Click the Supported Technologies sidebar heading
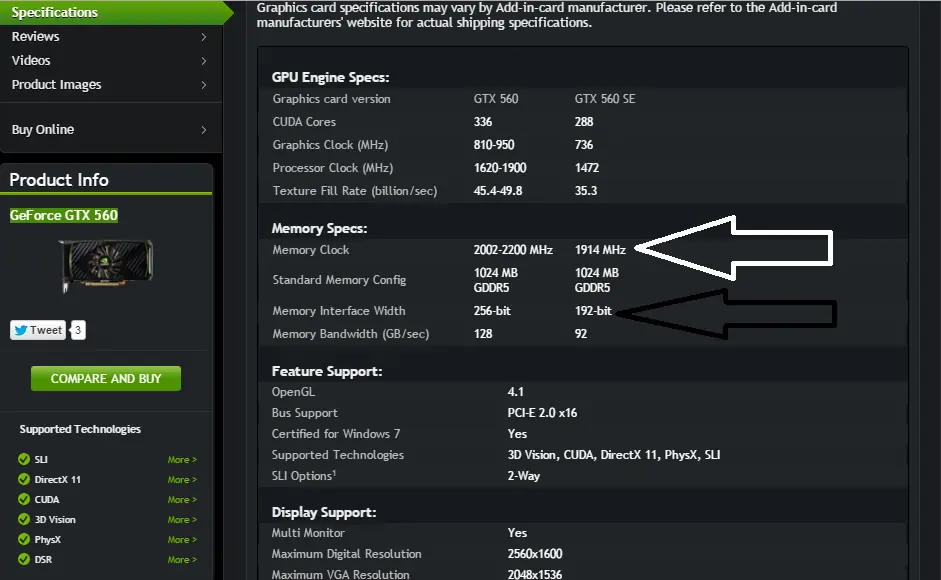Viewport: 941px width, 580px height. 80,429
